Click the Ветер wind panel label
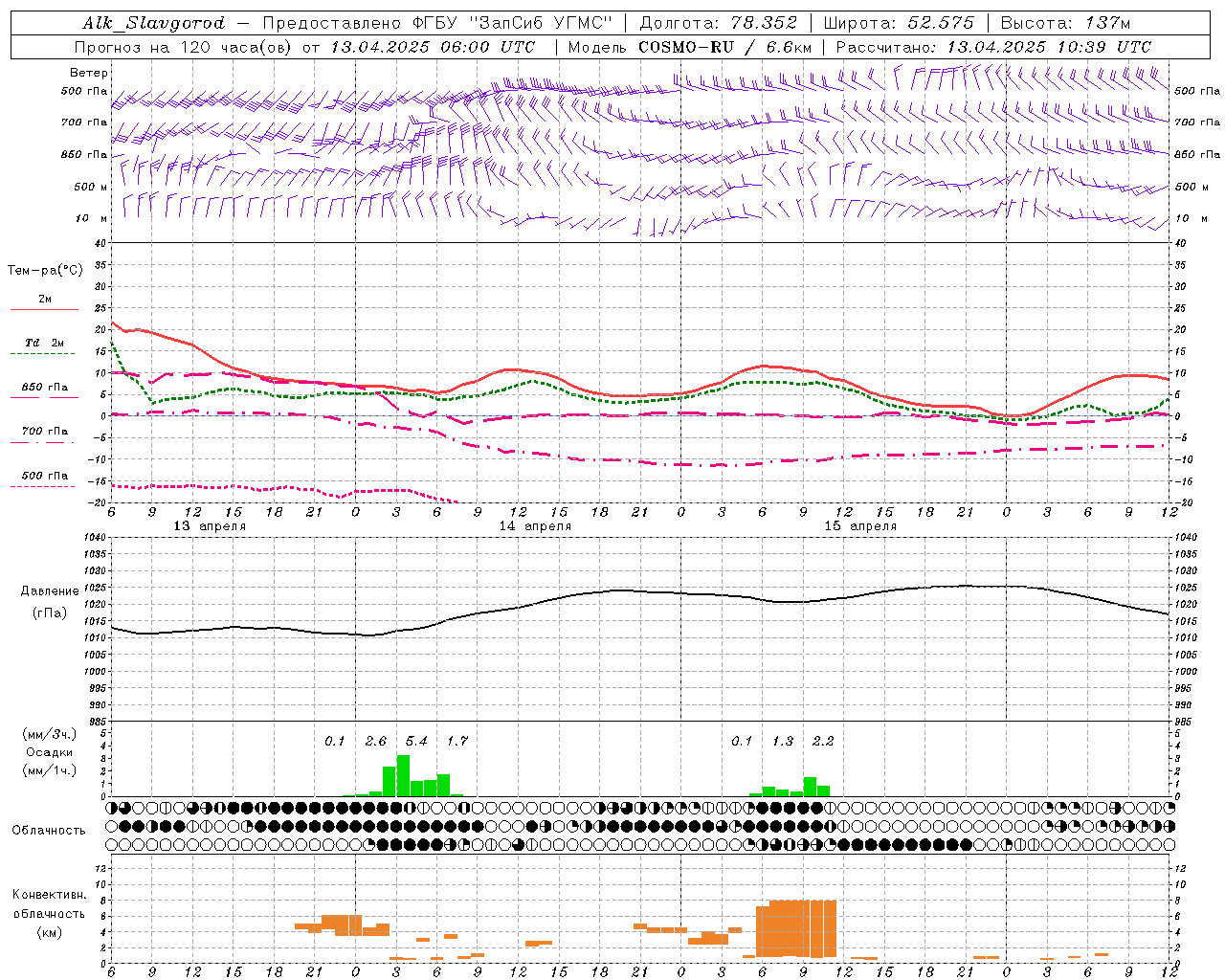 [x=89, y=73]
